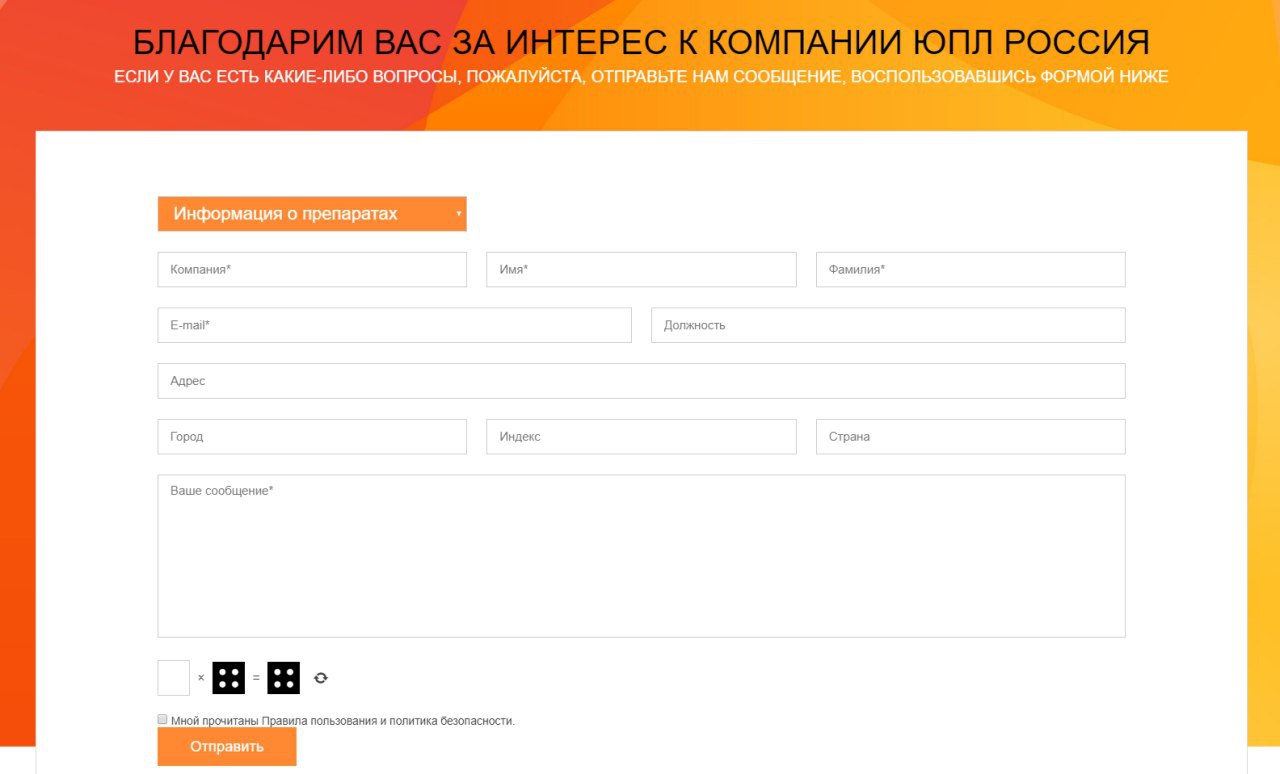The width and height of the screenshot is (1280, 774).
Task: Focus the Имя text field
Action: [641, 270]
